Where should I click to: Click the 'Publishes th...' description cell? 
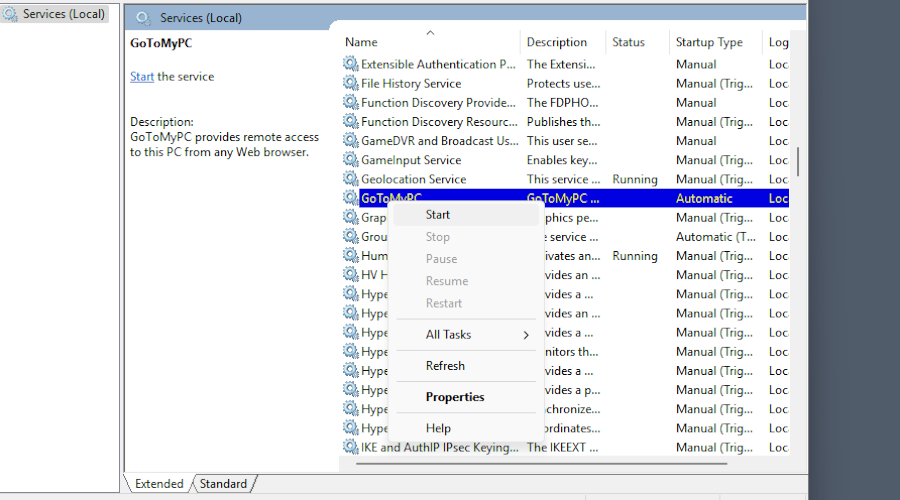pos(563,122)
